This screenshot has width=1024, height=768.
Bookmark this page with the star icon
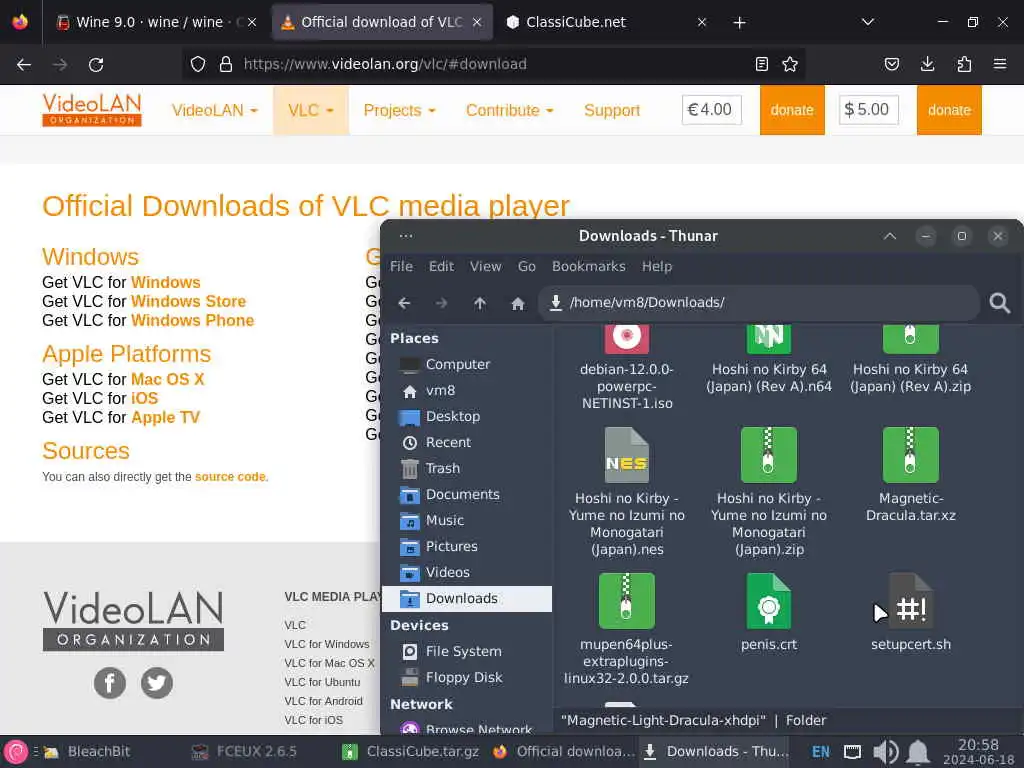coord(790,64)
